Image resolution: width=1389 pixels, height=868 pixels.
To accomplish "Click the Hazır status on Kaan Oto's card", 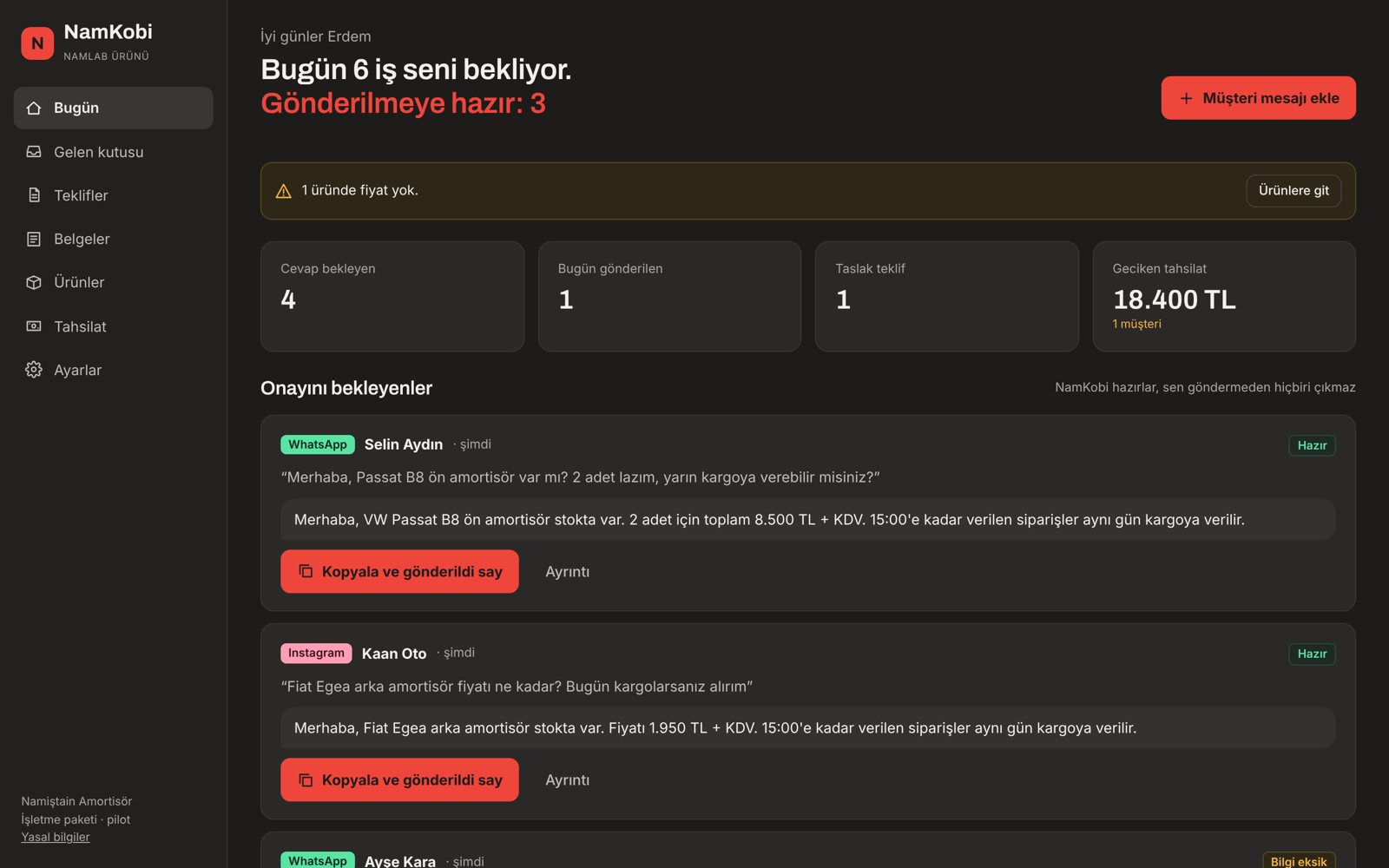I will tap(1312, 654).
